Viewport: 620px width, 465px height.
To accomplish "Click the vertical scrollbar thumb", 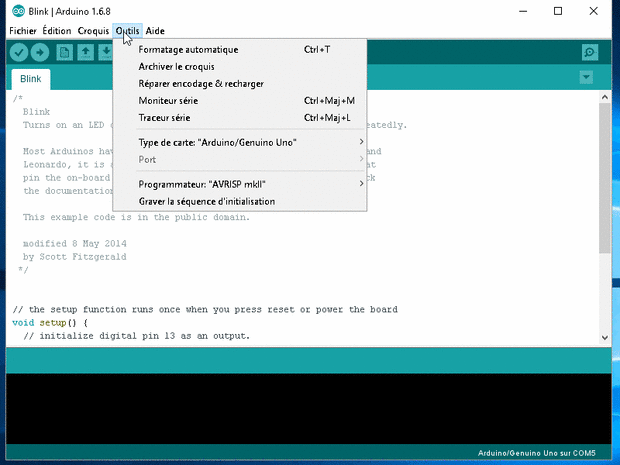I will click(x=605, y=178).
